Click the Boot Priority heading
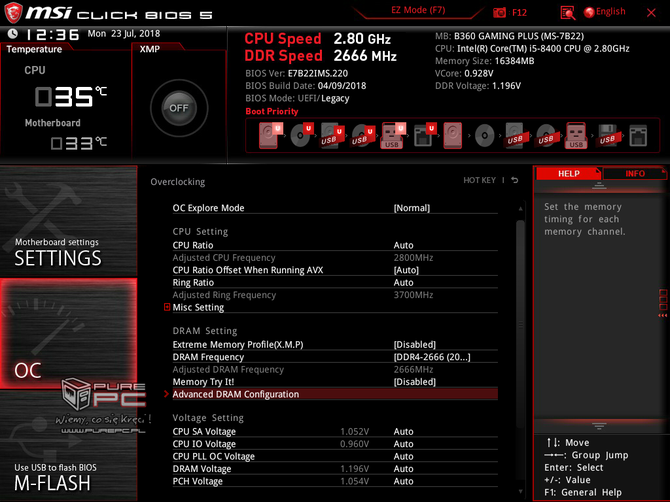Image resolution: width=670 pixels, height=502 pixels. 272,111
